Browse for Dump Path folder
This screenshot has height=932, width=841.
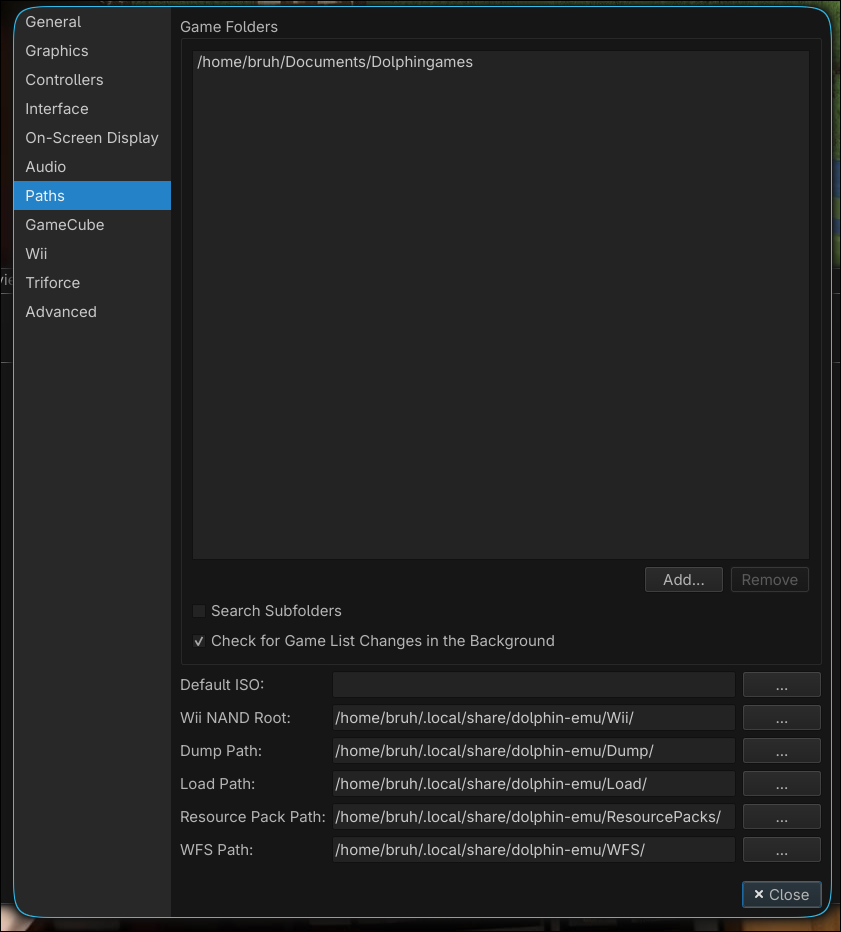(x=782, y=751)
